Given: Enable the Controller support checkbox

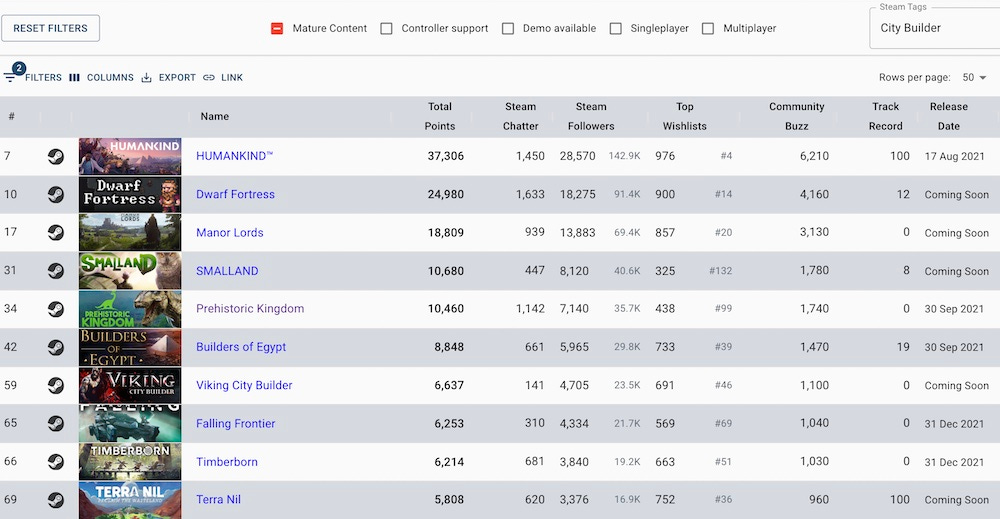Looking at the screenshot, I should point(386,29).
